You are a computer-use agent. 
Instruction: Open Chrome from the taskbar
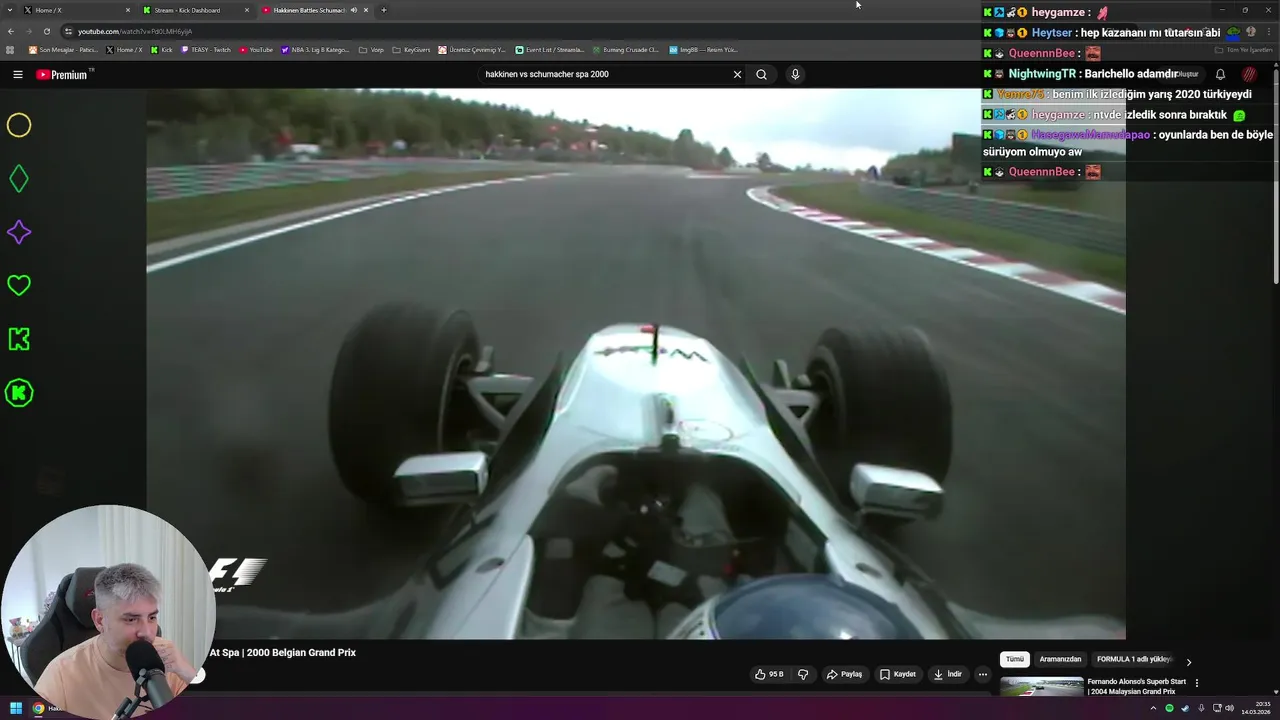pos(38,708)
